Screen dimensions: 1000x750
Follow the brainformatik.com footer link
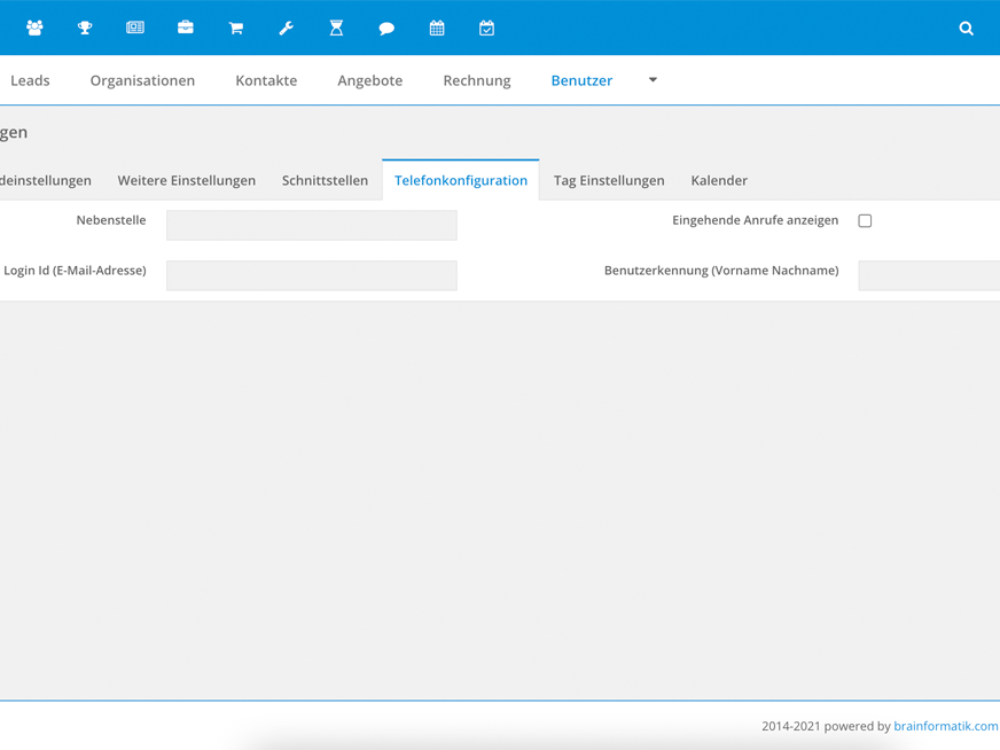pyautogui.click(x=945, y=727)
